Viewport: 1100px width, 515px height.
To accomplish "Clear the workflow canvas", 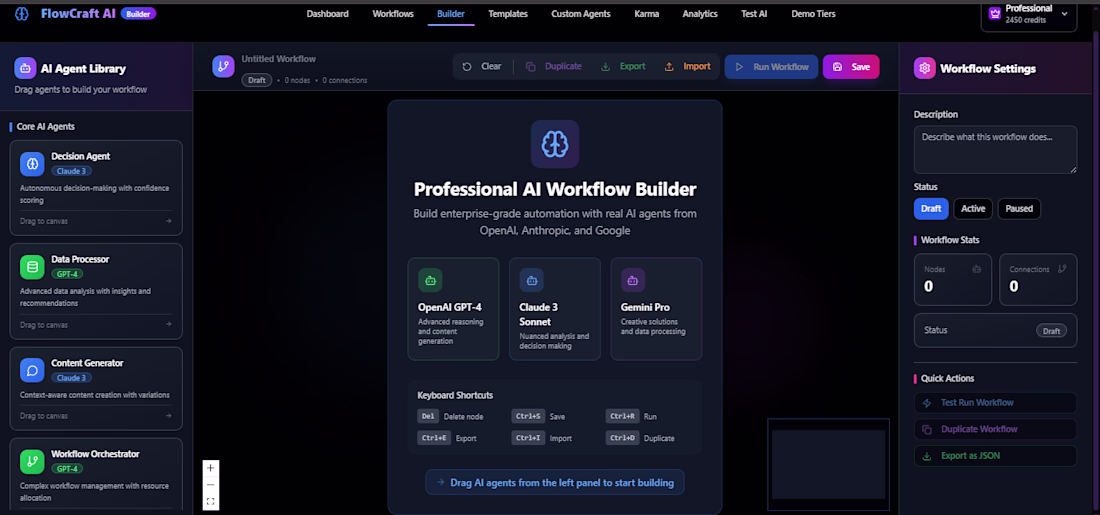I will click(482, 67).
